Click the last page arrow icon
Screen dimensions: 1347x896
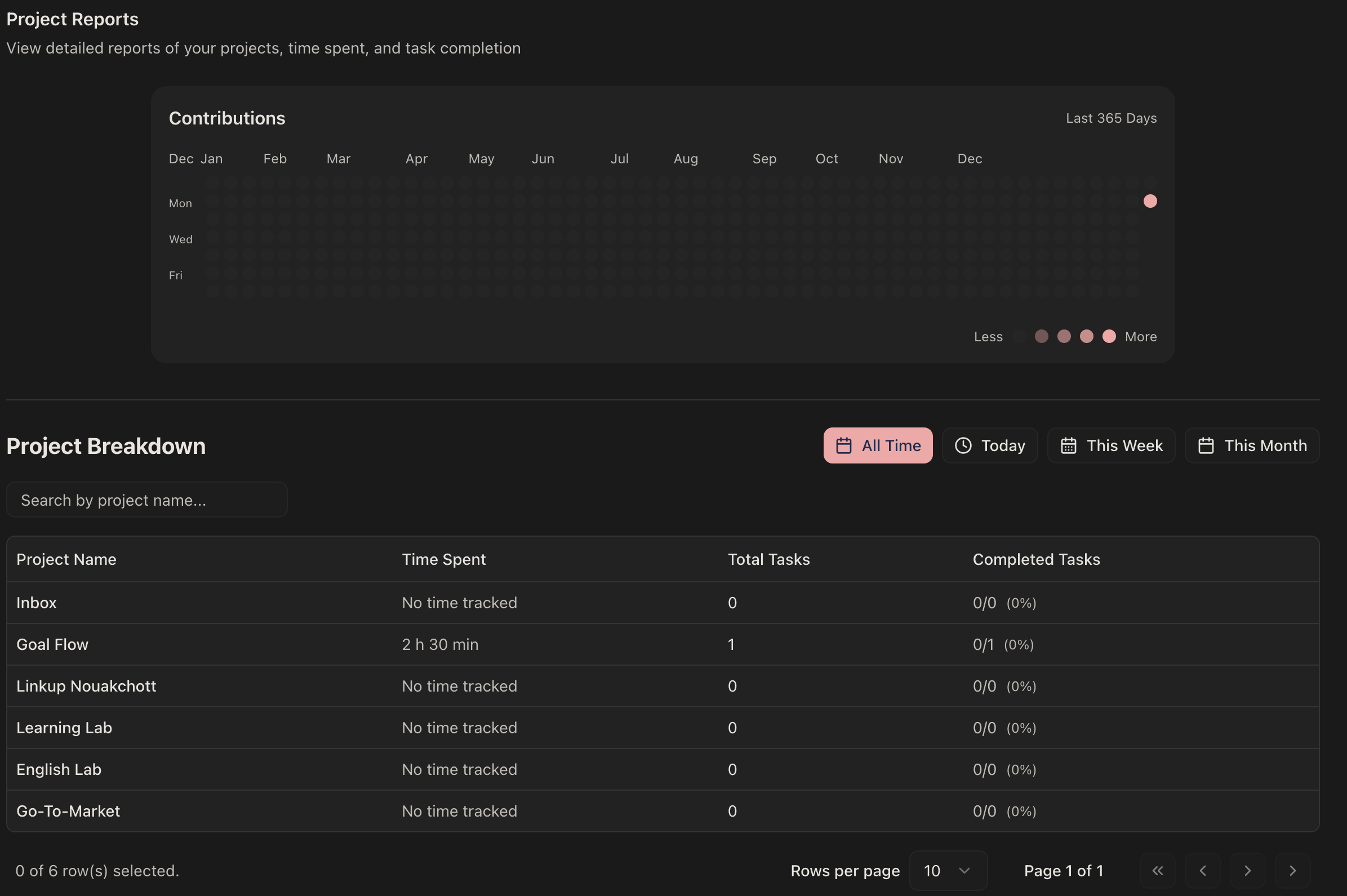pos(1292,870)
